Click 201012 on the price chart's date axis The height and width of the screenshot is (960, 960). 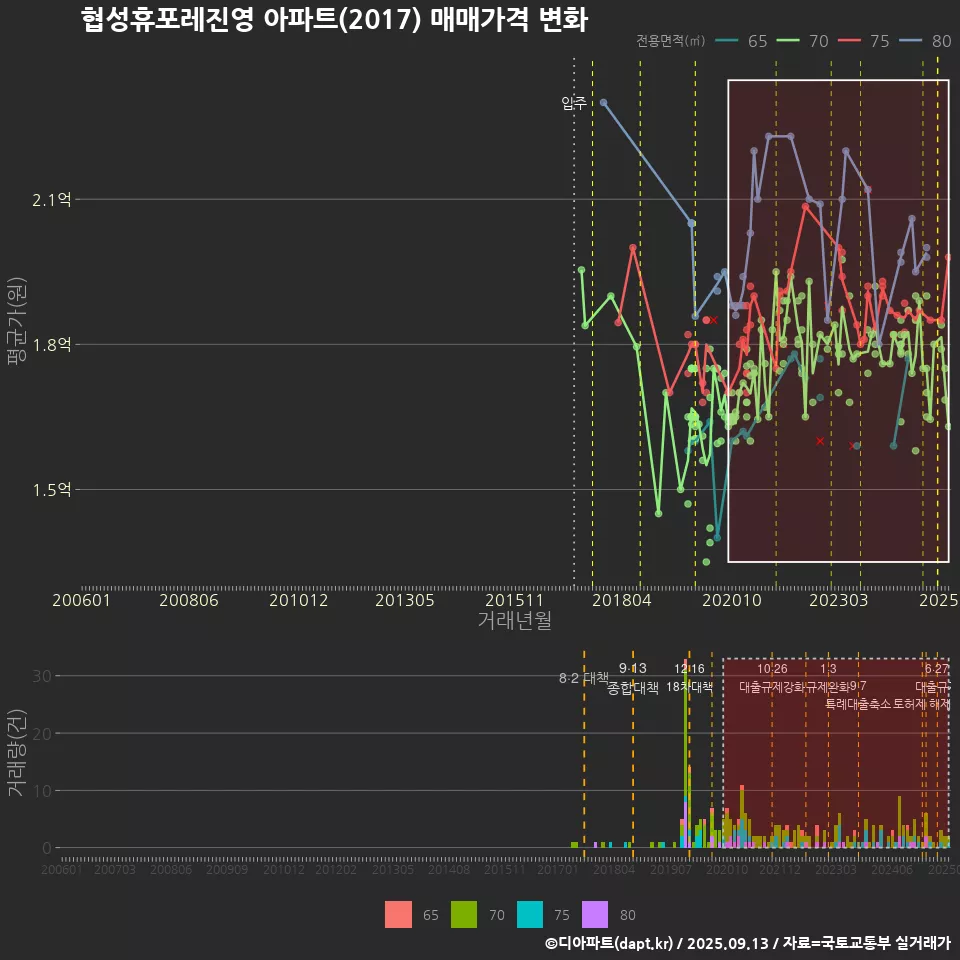point(299,600)
